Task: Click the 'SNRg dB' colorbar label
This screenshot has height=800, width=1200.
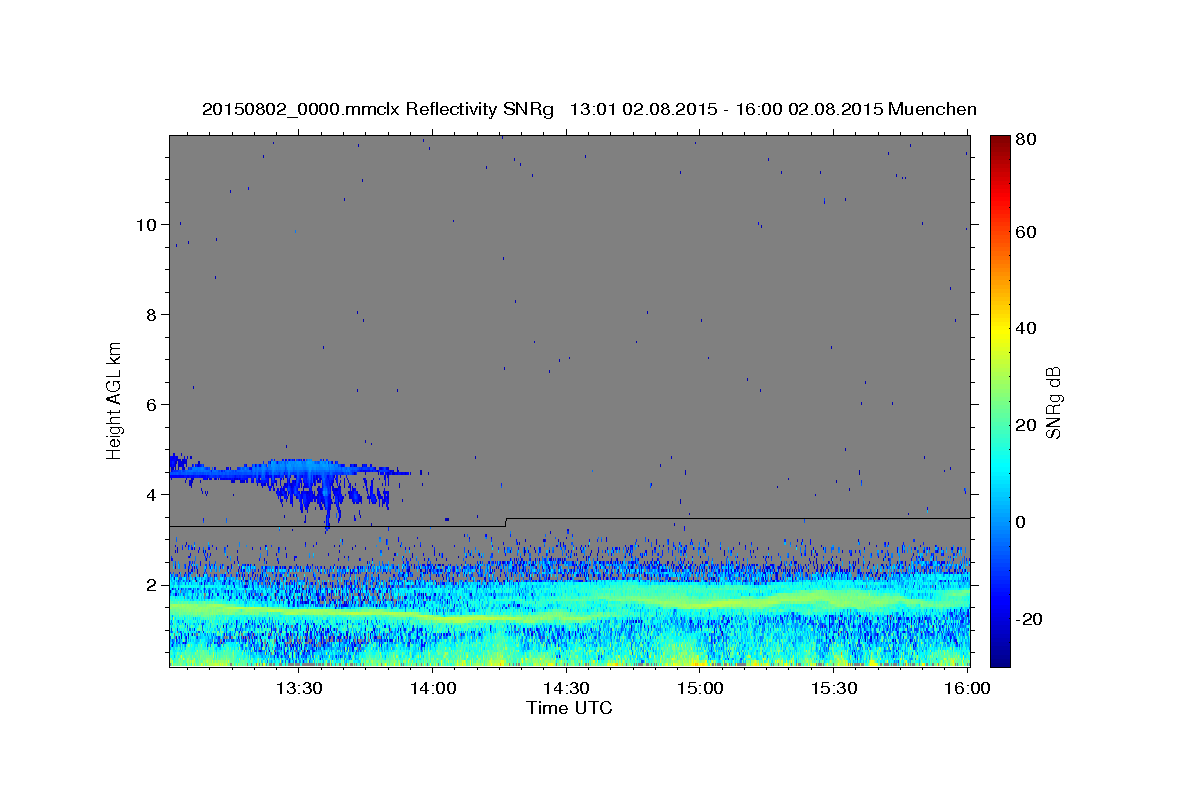Action: click(1053, 402)
